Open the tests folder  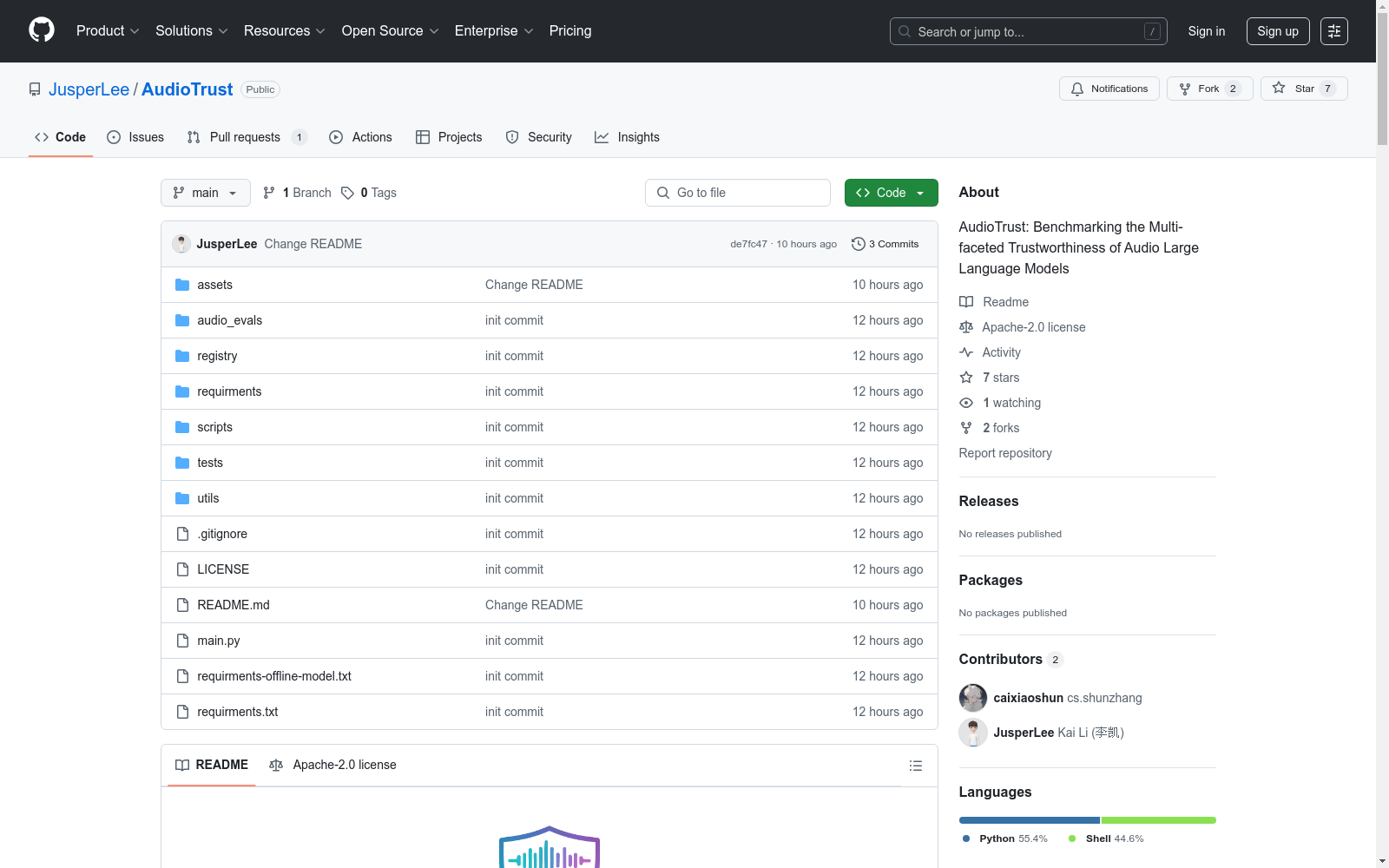210,463
